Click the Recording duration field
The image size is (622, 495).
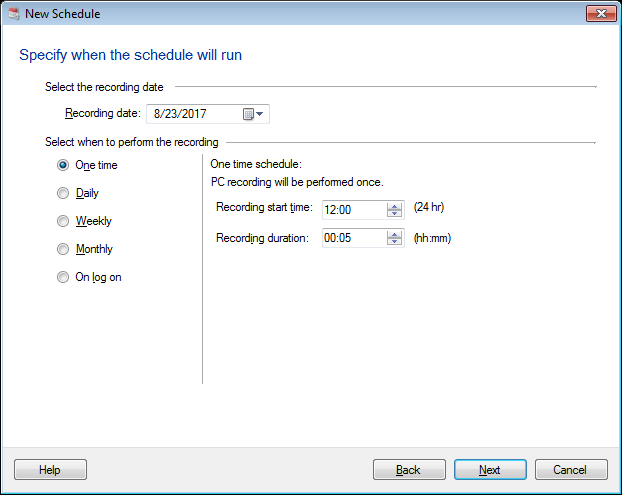[x=353, y=238]
